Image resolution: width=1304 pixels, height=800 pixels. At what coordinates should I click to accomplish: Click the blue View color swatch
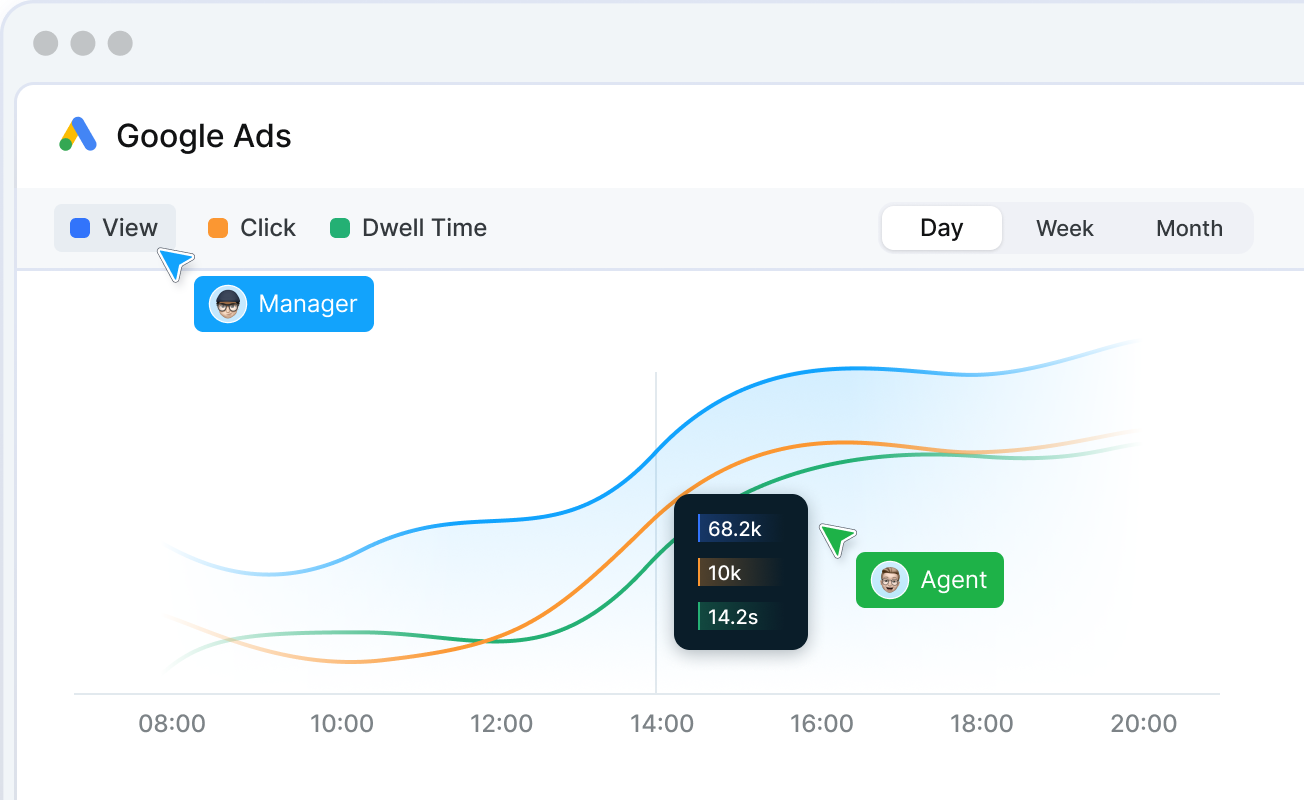point(80,228)
